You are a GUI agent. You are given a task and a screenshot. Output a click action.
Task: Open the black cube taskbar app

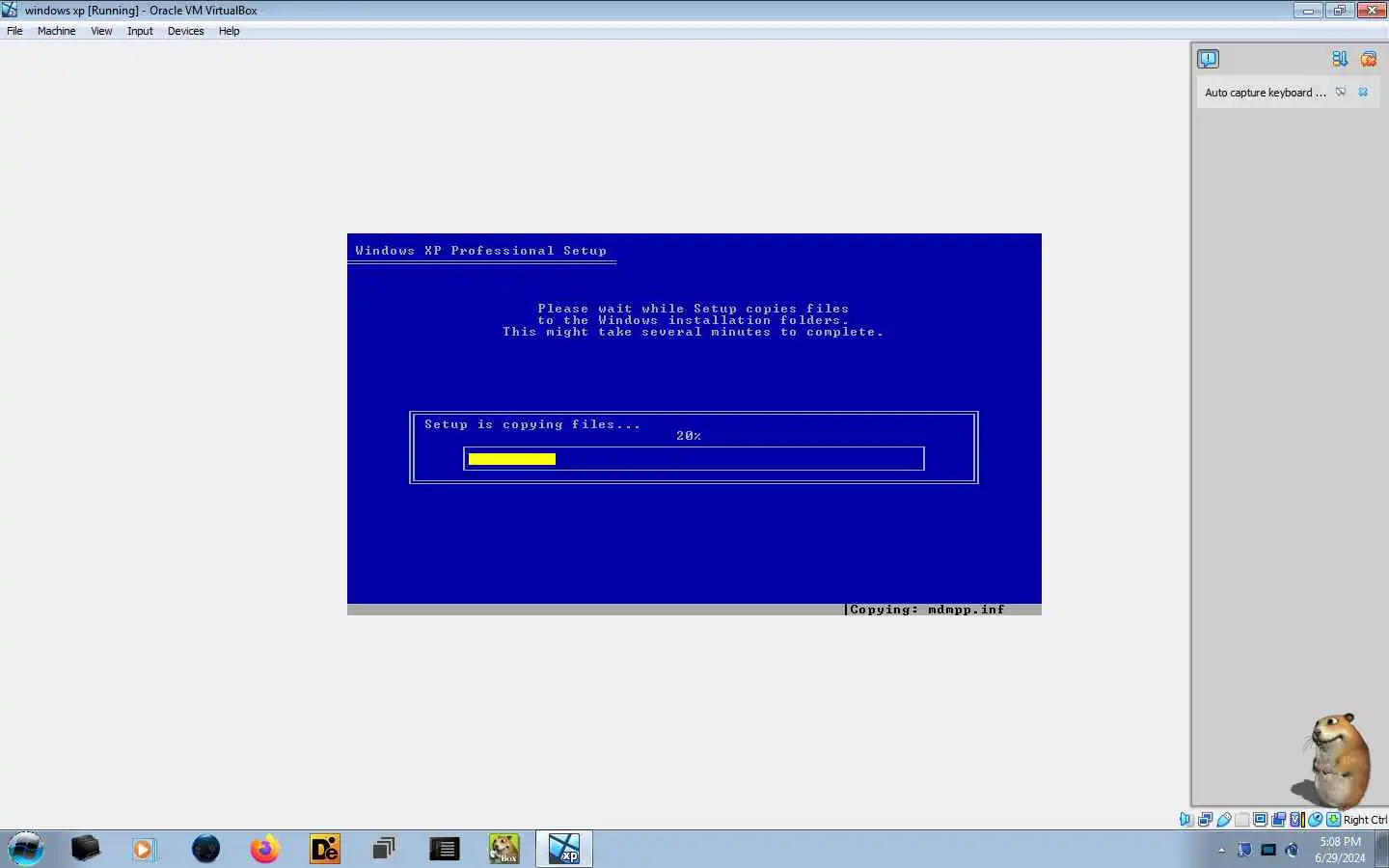pyautogui.click(x=85, y=849)
